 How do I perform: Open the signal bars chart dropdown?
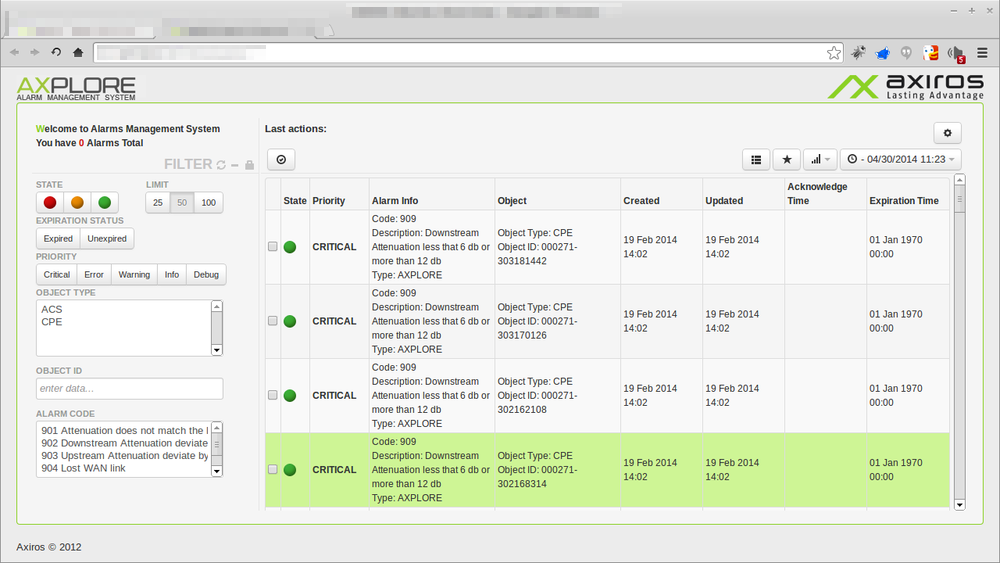click(820, 159)
